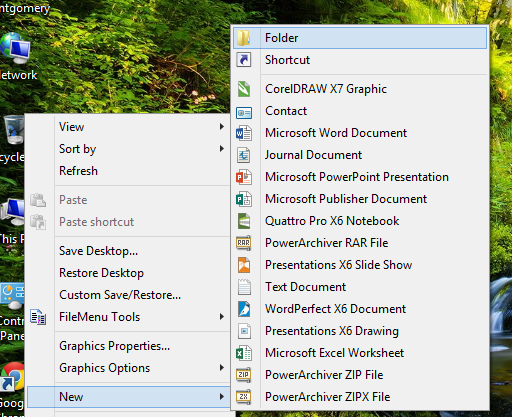Click the CorelDRAW X7 Graphic icon
Image resolution: width=512 pixels, height=417 pixels.
coord(244,89)
